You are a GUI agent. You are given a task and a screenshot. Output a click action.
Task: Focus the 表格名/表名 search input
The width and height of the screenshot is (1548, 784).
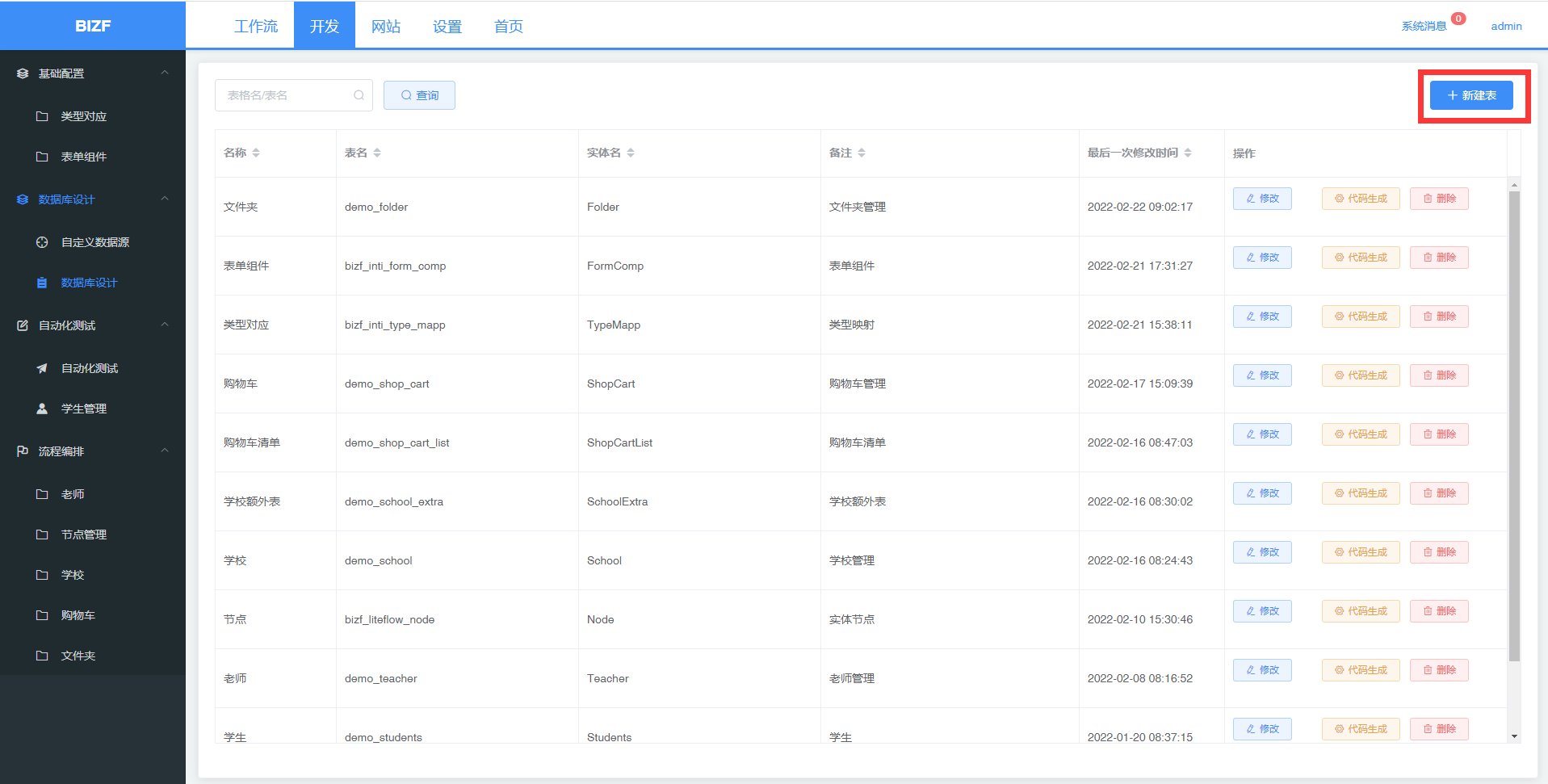pyautogui.click(x=294, y=95)
